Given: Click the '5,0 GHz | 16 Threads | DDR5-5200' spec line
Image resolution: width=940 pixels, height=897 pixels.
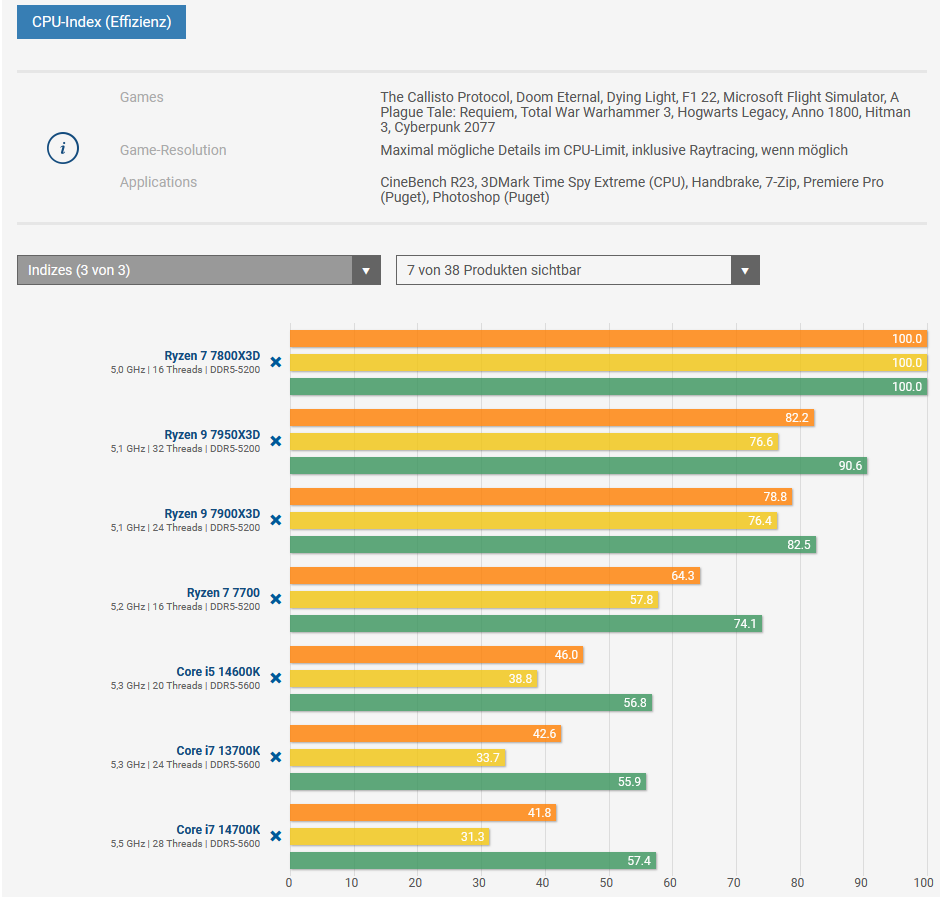Looking at the screenshot, I should point(185,370).
